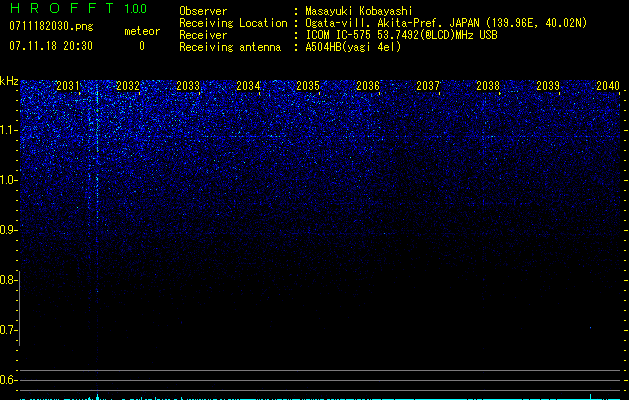
Task: Click the Observer label
Action: pyautogui.click(x=203, y=11)
